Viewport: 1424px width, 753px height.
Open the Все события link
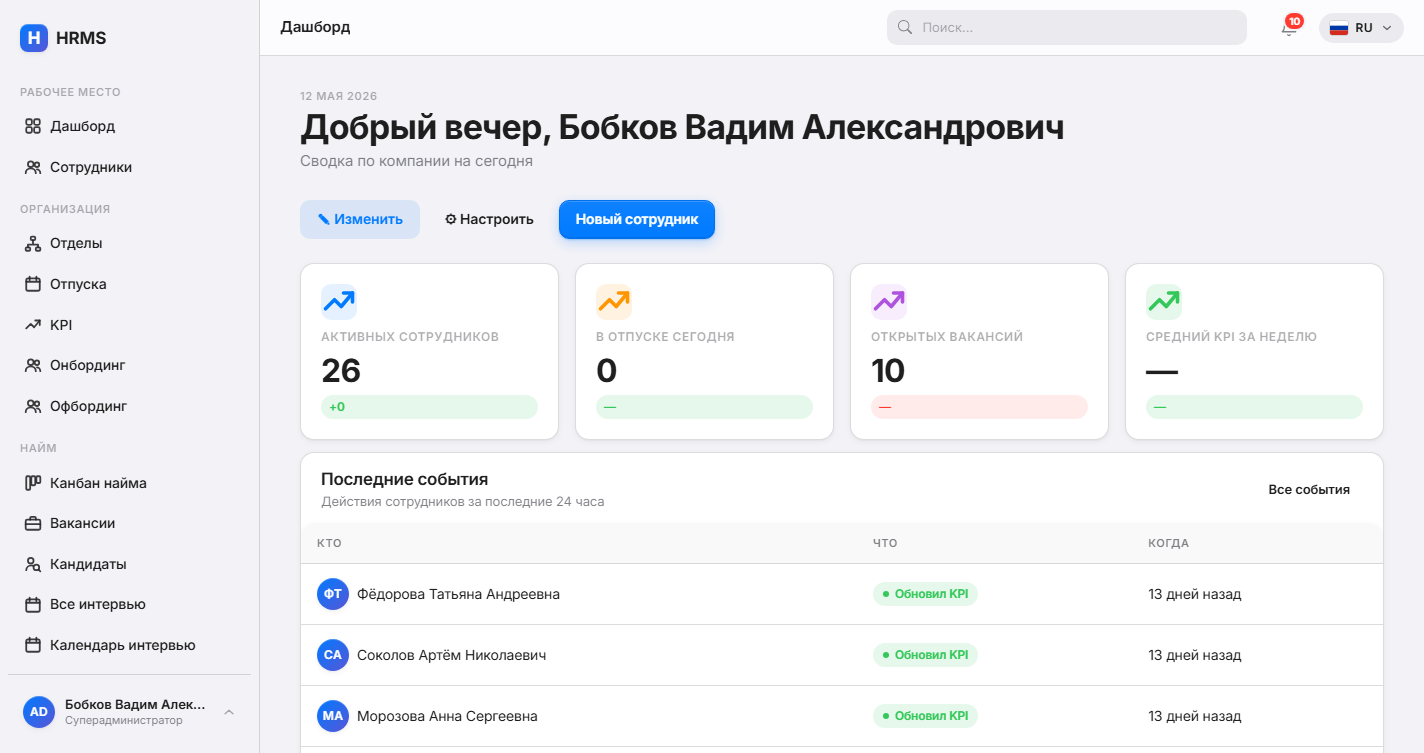click(x=1309, y=490)
